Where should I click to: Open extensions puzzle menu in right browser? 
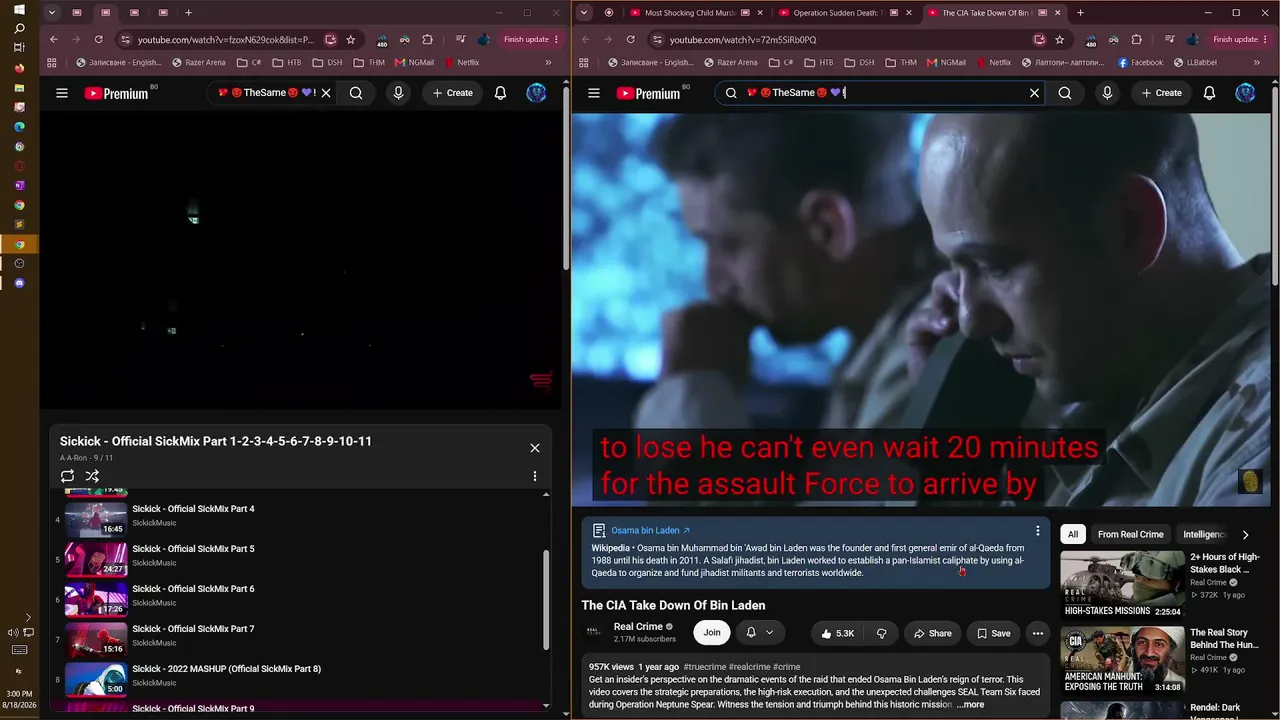(1136, 40)
